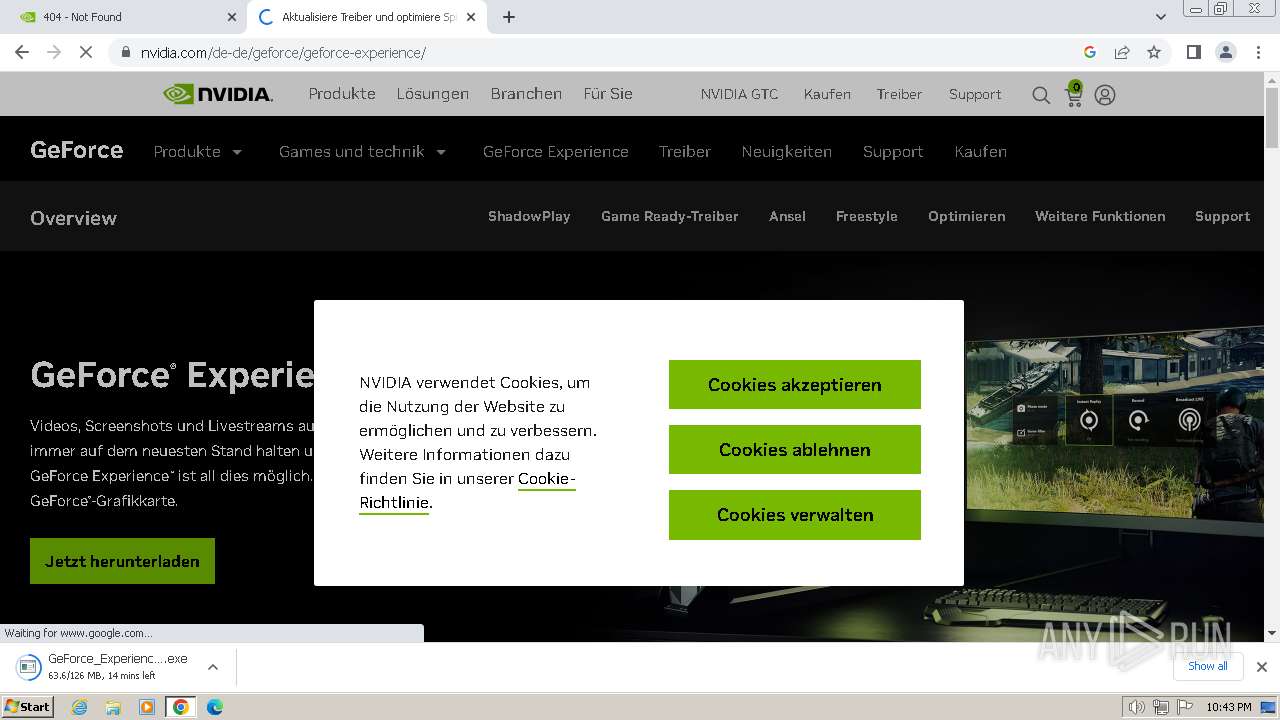Image resolution: width=1280 pixels, height=720 pixels.
Task: Open the Für Sie menu
Action: coord(608,94)
